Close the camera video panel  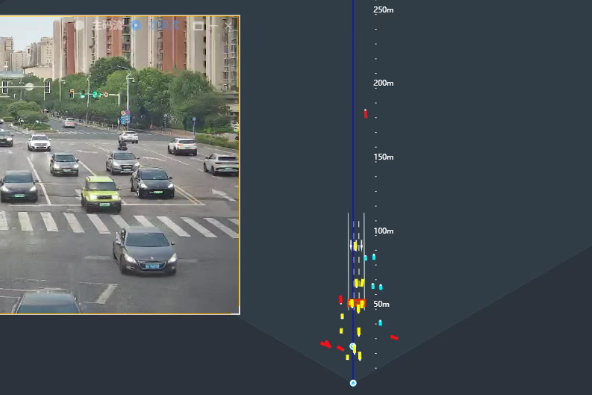[229, 26]
